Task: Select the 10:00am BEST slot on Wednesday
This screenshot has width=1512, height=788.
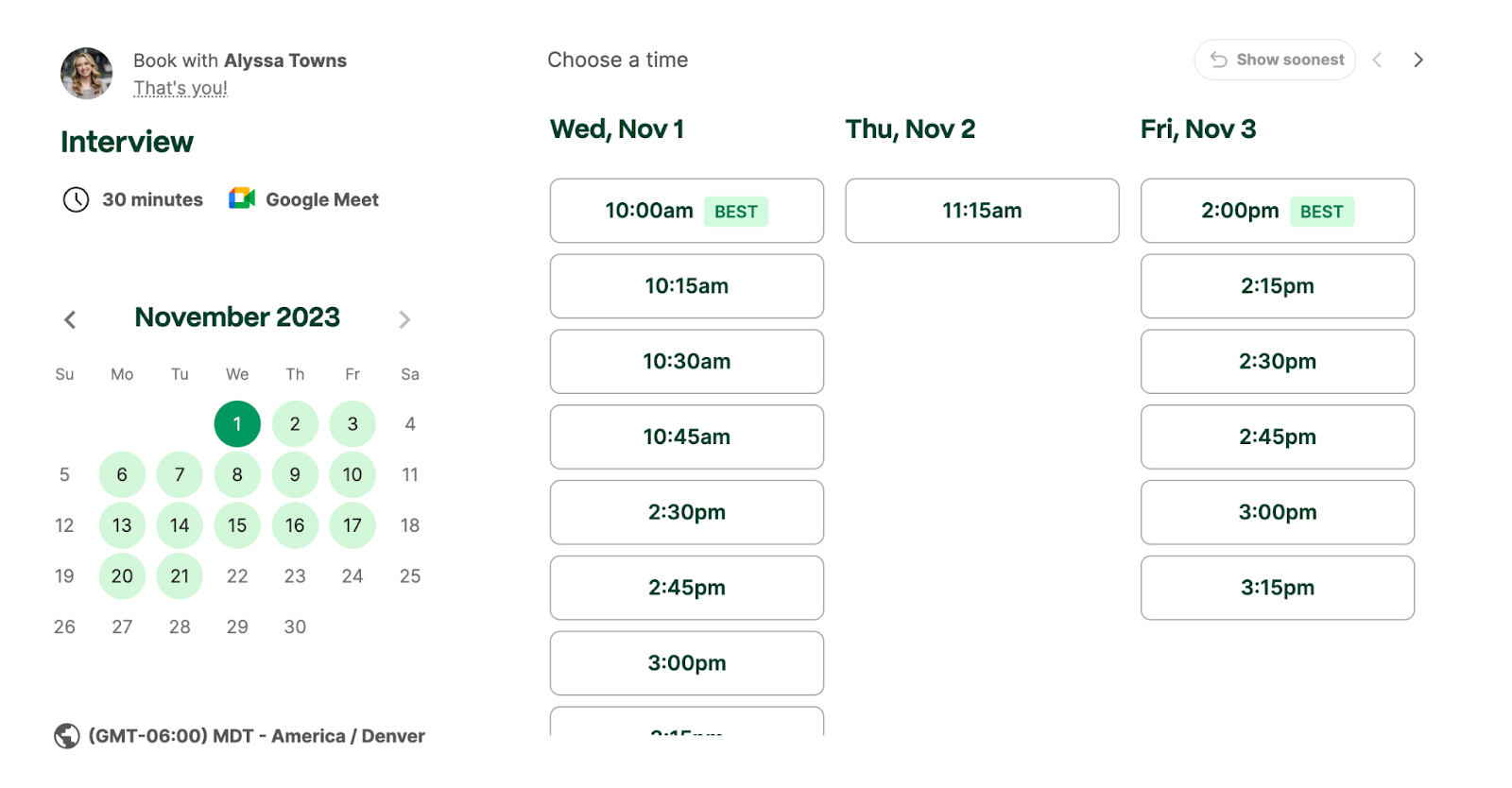Action: (x=686, y=211)
